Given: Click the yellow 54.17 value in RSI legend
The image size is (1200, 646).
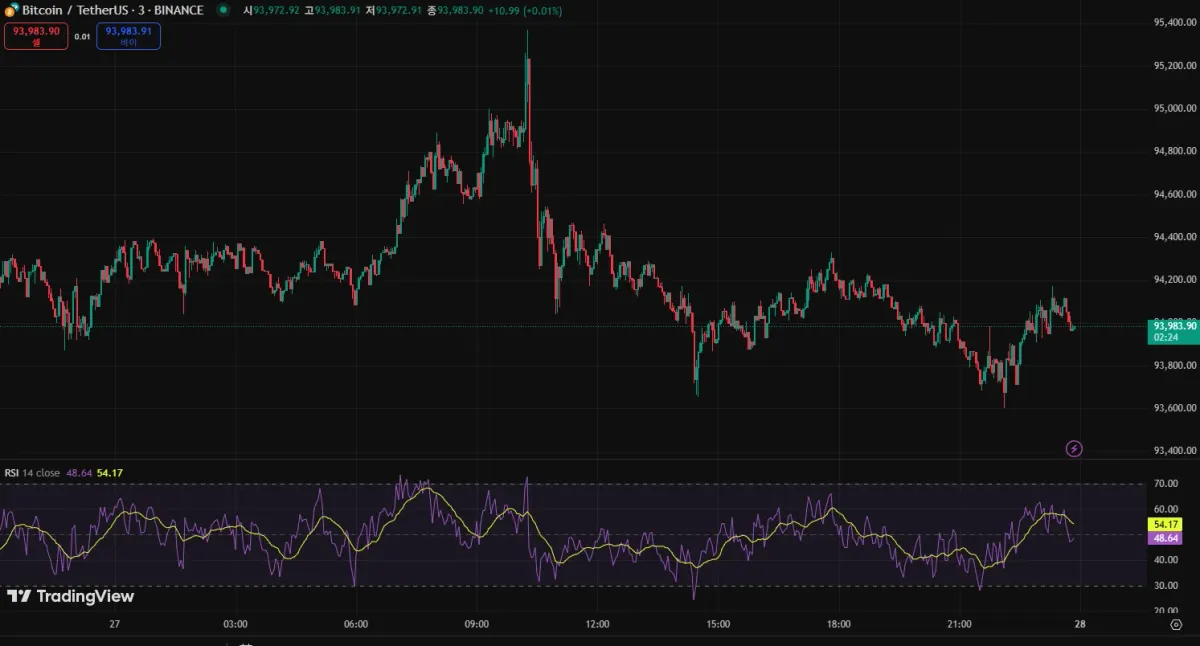Looking at the screenshot, I should [x=110, y=472].
